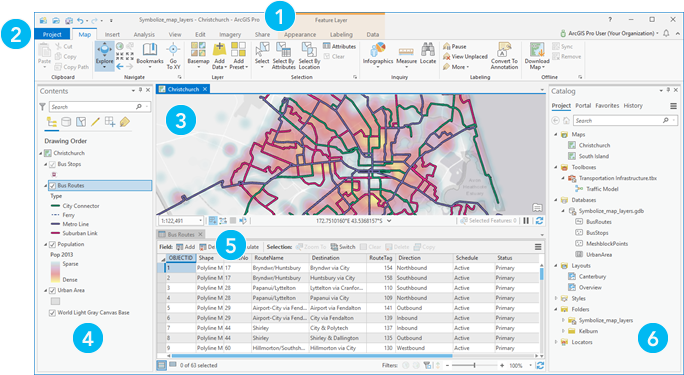Click Switch selection button in table
This screenshot has width=684, height=375.
pos(343,247)
